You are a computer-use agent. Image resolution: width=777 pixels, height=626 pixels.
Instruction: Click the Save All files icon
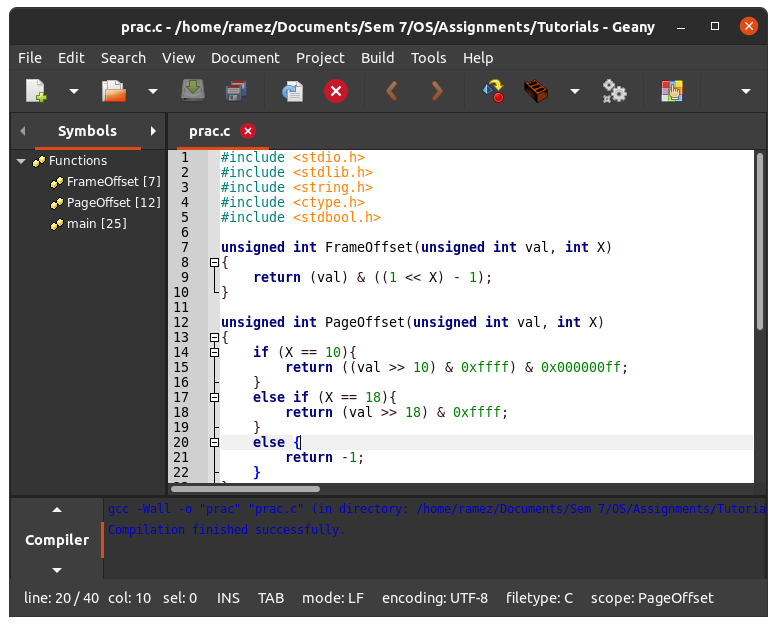(237, 92)
